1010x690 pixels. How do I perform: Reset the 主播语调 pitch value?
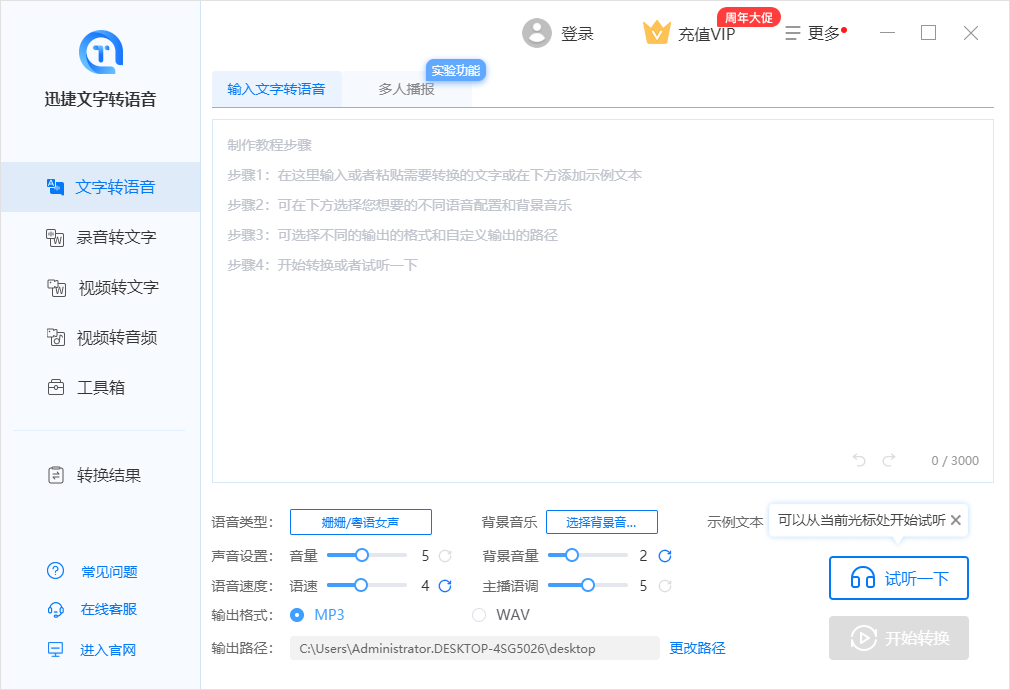pyautogui.click(x=665, y=586)
